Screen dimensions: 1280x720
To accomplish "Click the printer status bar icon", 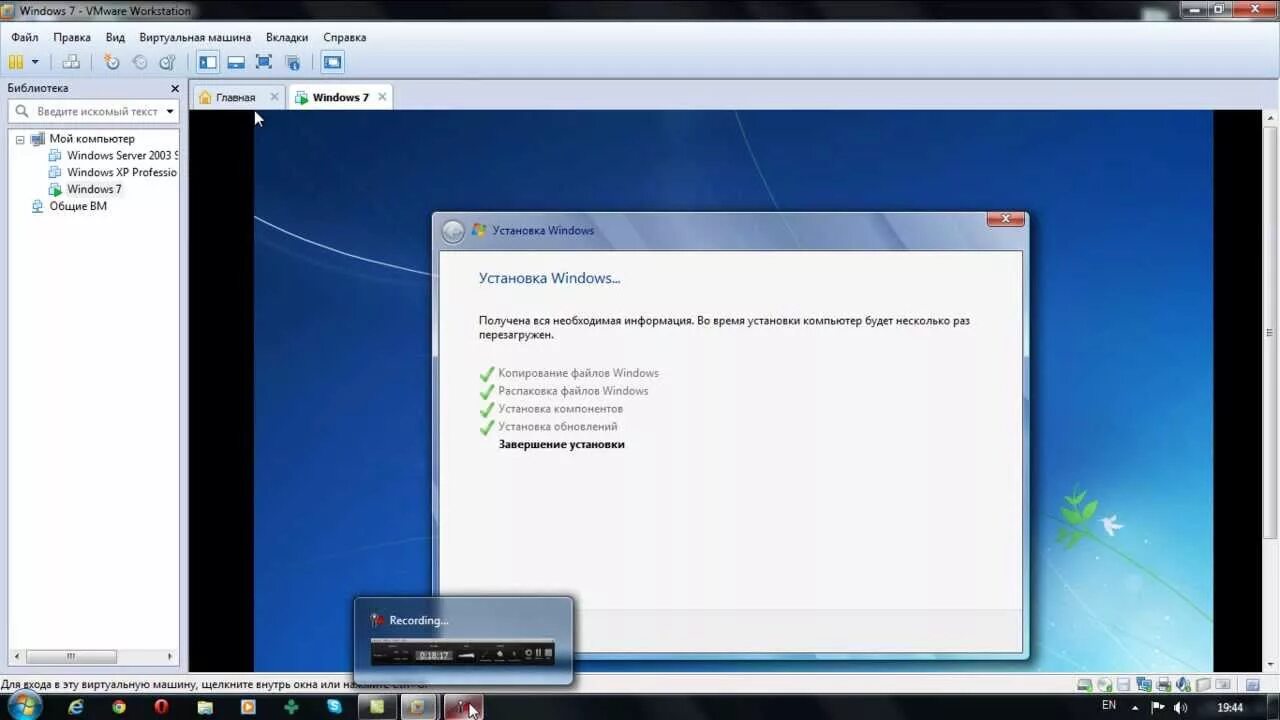I will 1163,684.
